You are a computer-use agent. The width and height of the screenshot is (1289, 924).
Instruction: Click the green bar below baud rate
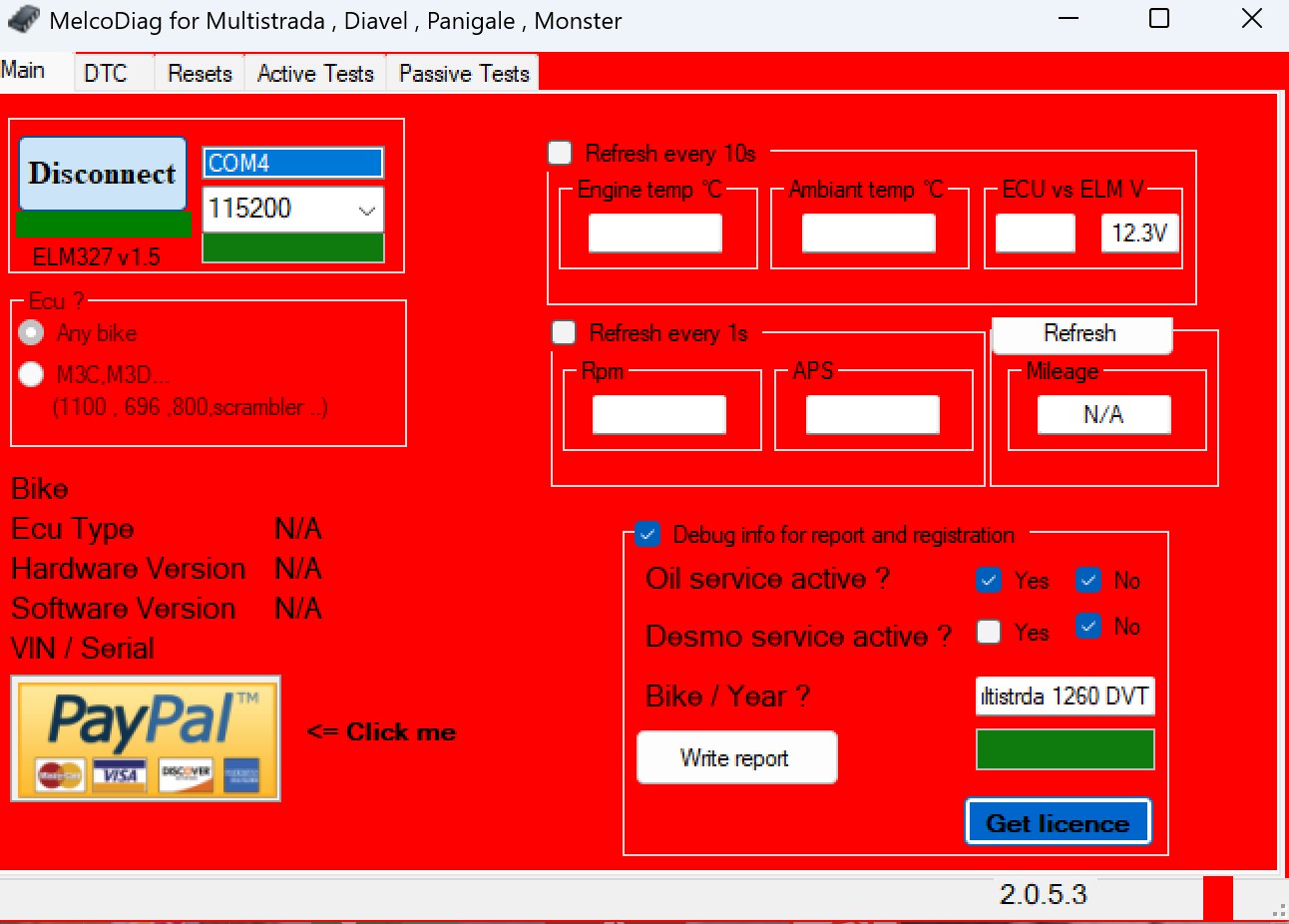(293, 247)
